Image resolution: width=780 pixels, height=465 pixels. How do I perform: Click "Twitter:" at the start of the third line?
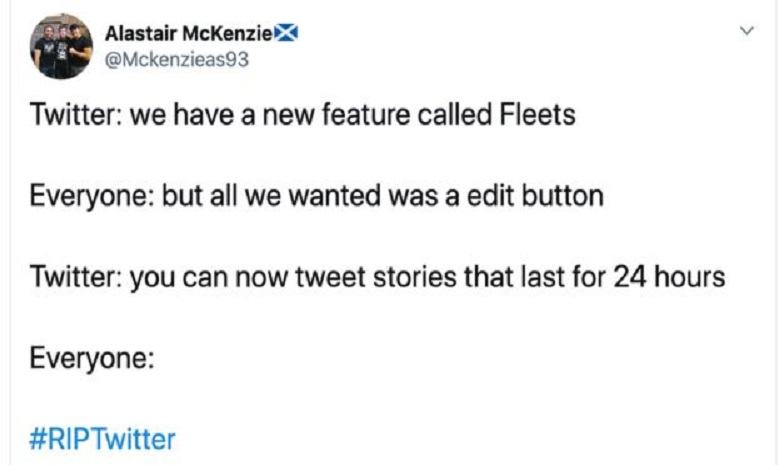[x=74, y=275]
